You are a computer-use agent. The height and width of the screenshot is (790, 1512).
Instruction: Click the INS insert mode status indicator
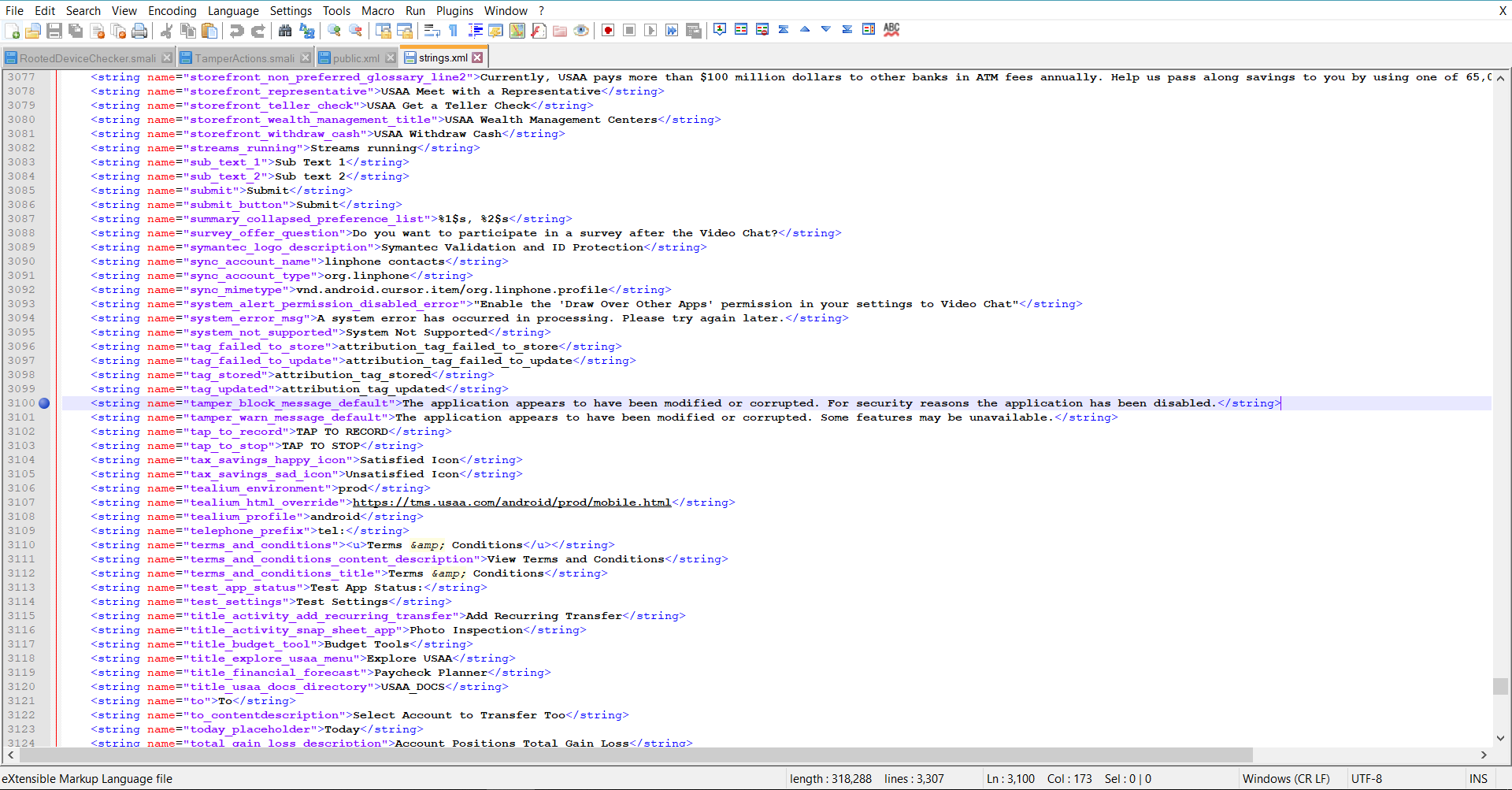1478,778
